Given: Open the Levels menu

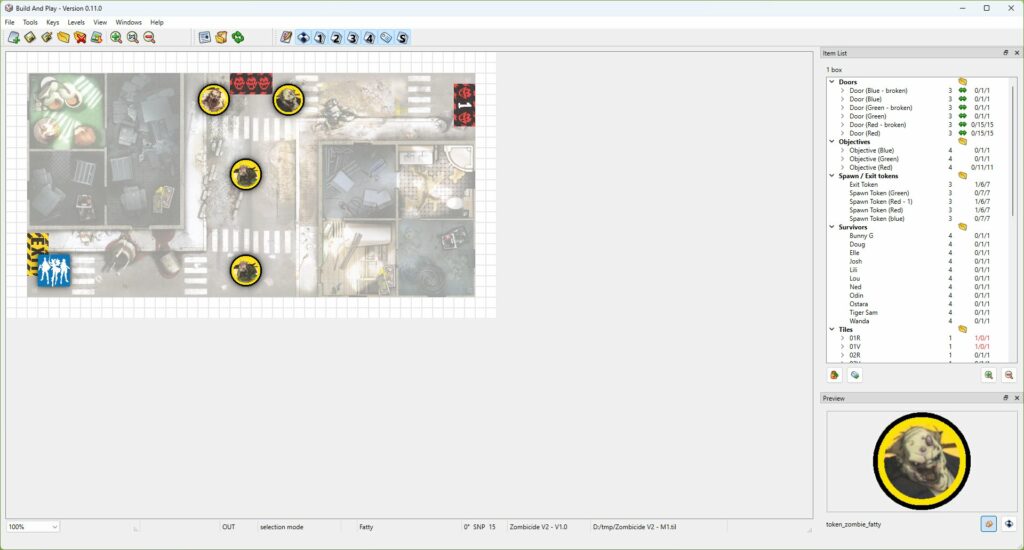Looking at the screenshot, I should pos(76,22).
